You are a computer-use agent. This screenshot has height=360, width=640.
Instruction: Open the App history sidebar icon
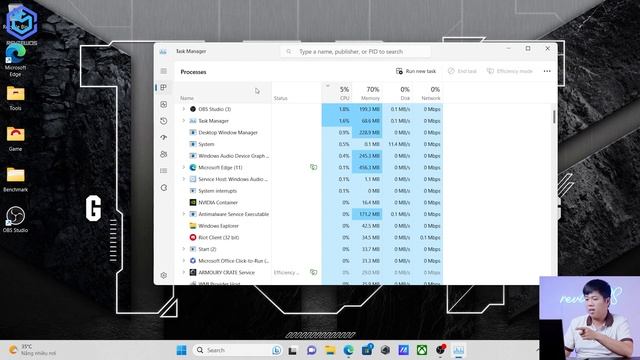pyautogui.click(x=164, y=121)
